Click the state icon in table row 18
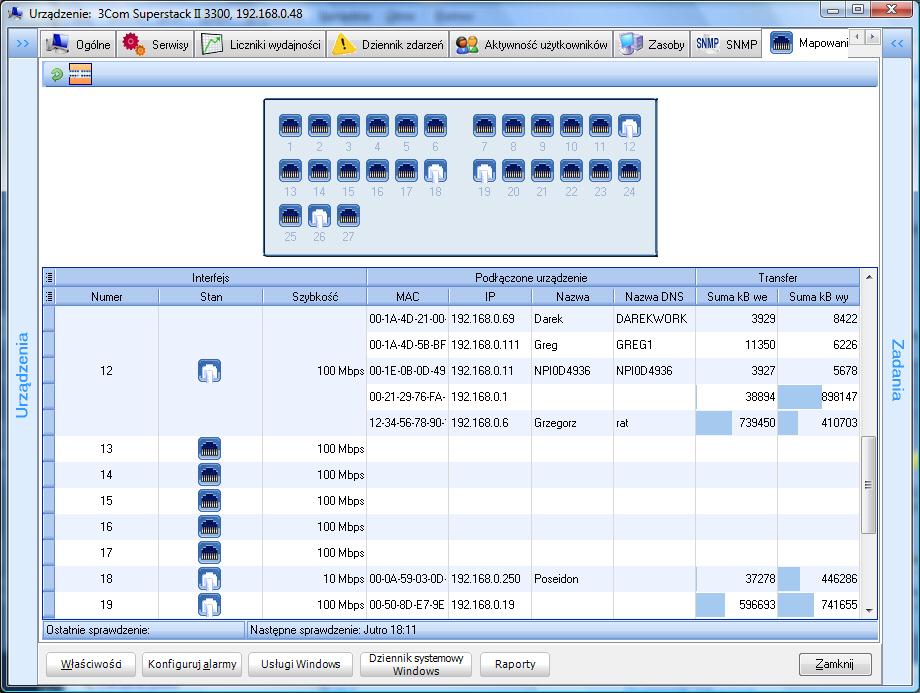Screen dimensions: 920x693 [209, 579]
